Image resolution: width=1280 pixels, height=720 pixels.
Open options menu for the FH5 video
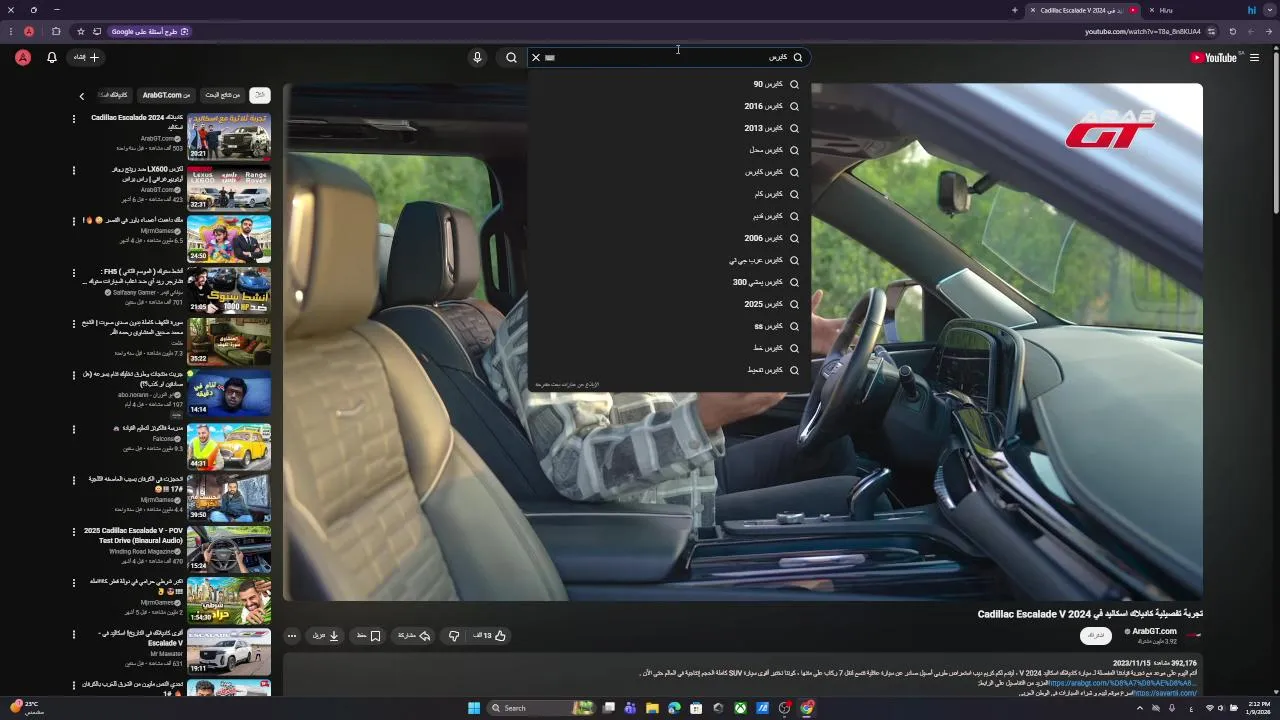click(73, 273)
